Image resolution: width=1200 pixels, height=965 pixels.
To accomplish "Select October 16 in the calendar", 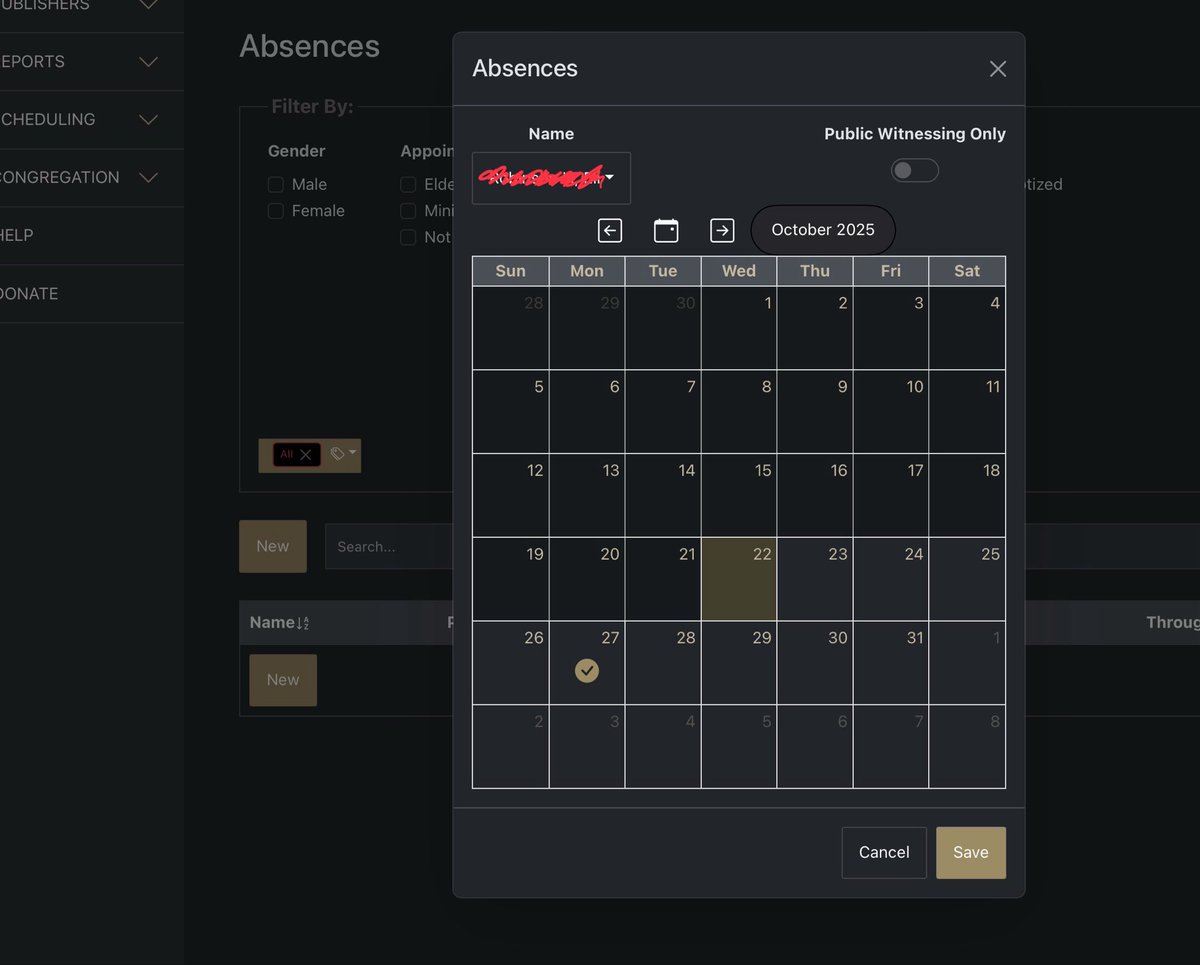I will [x=815, y=495].
